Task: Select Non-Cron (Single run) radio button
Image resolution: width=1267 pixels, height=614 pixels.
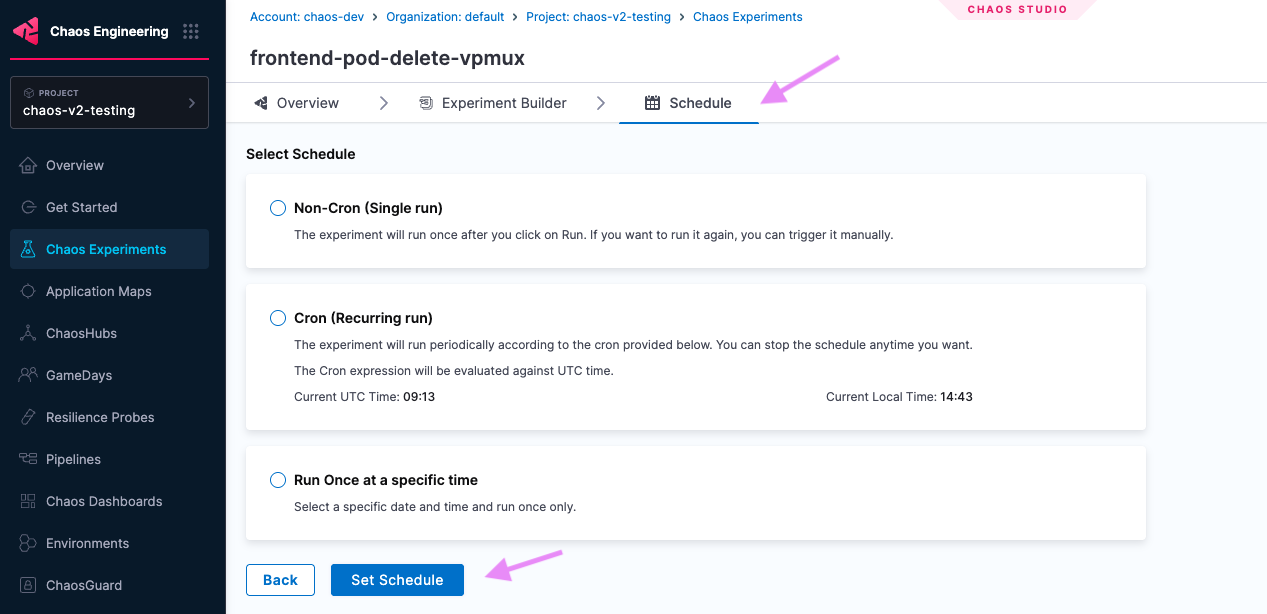Action: (x=278, y=208)
